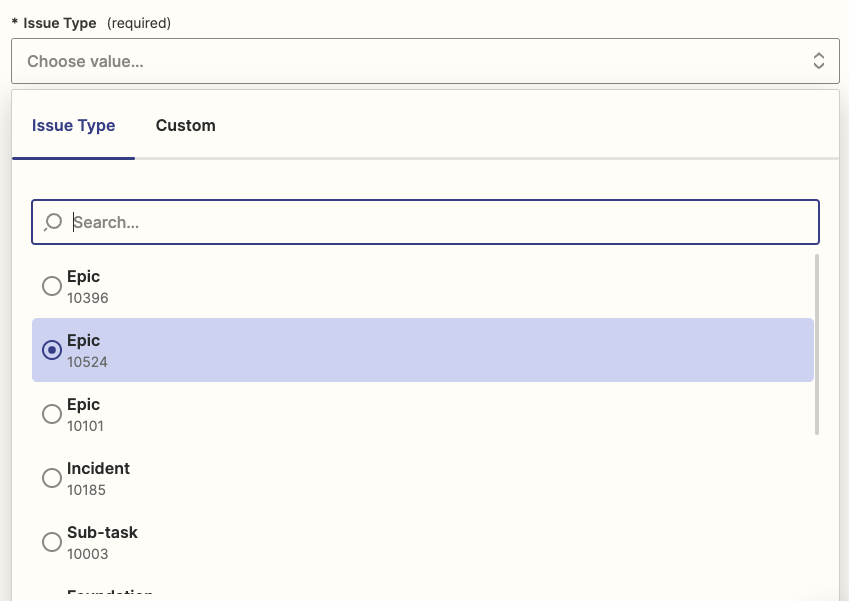Click the Issue Type required field label
The width and height of the screenshot is (849, 601).
click(60, 23)
